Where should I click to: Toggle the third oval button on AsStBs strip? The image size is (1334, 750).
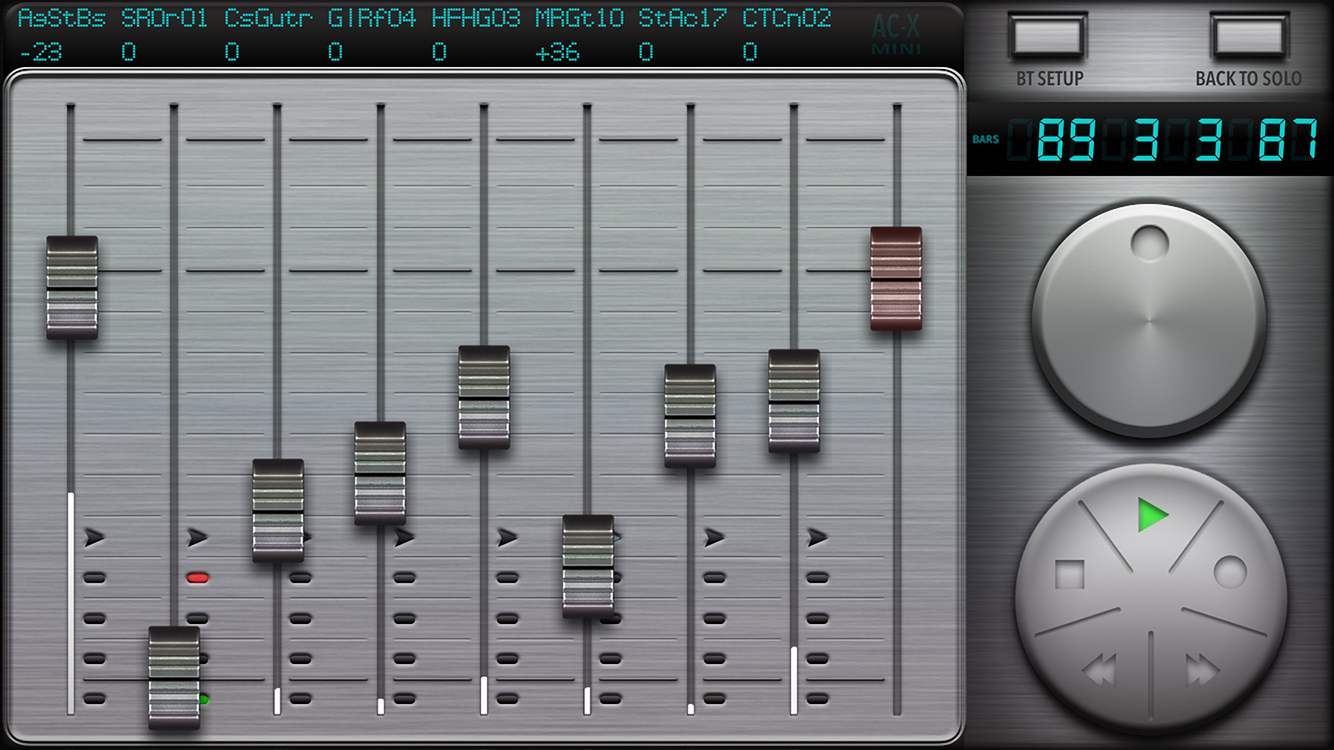click(x=95, y=658)
